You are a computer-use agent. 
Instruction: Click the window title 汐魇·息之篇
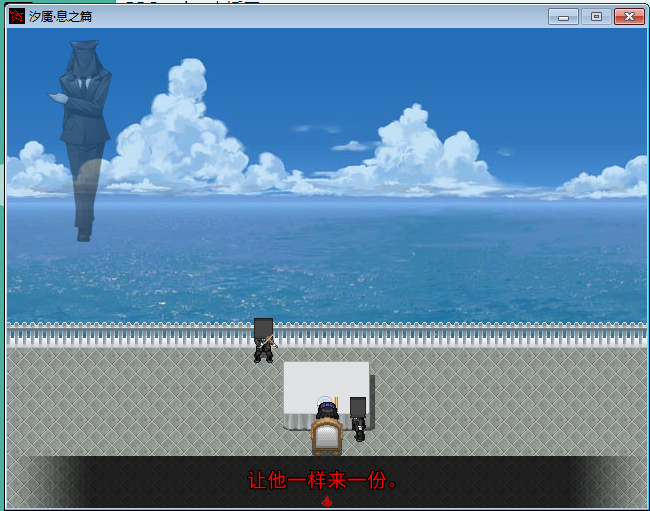61,17
